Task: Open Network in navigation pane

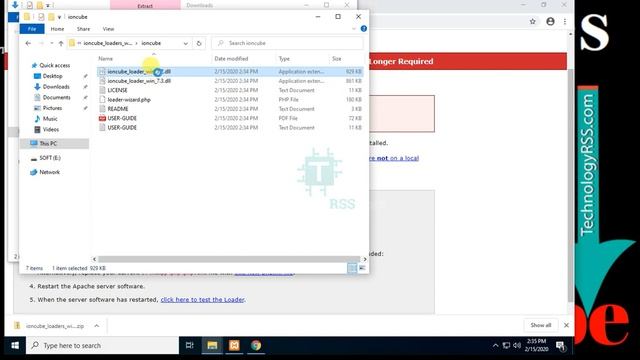Action: pos(49,172)
